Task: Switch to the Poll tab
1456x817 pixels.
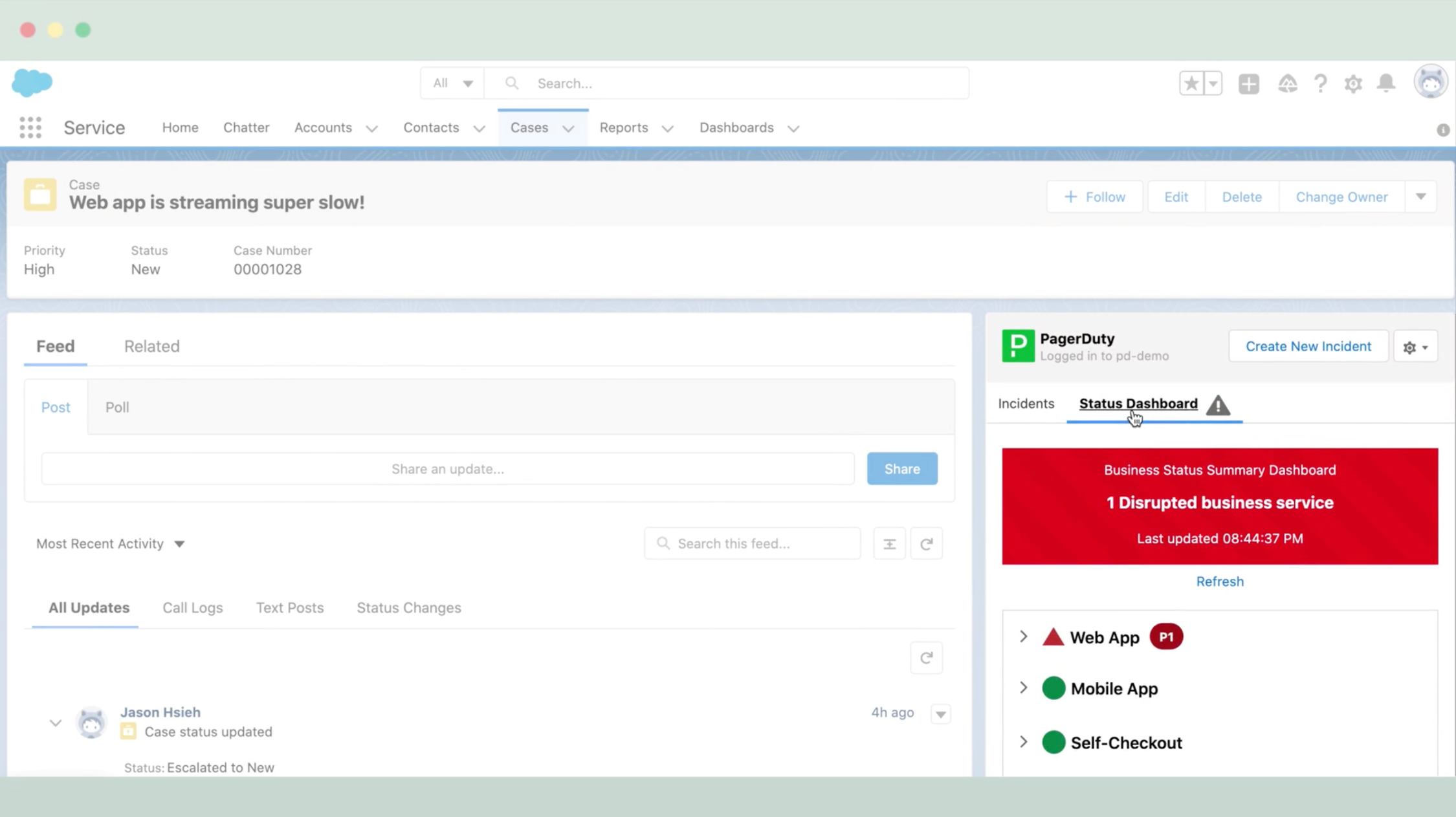Action: tap(117, 407)
